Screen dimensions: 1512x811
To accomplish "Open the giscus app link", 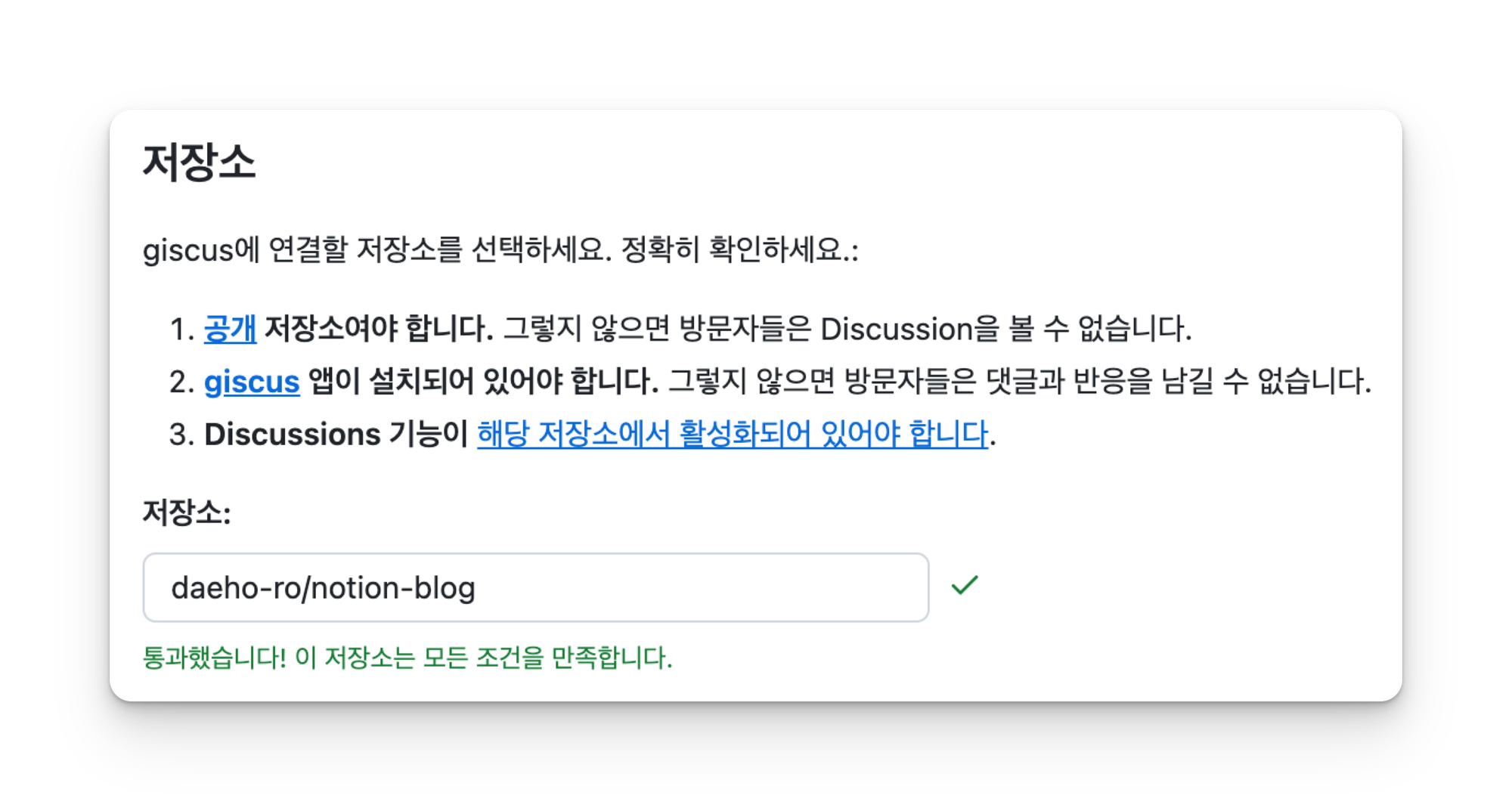I will (x=252, y=382).
